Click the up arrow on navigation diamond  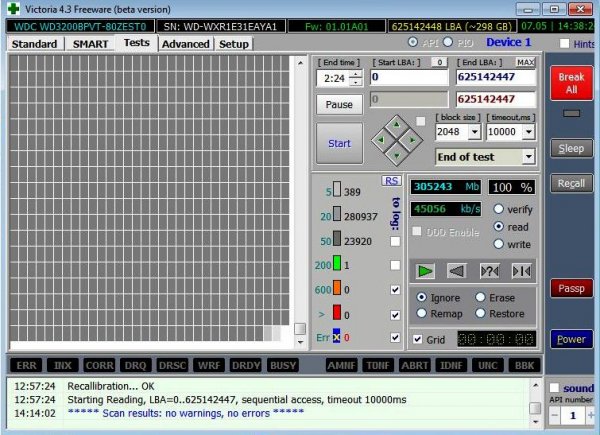tap(397, 124)
